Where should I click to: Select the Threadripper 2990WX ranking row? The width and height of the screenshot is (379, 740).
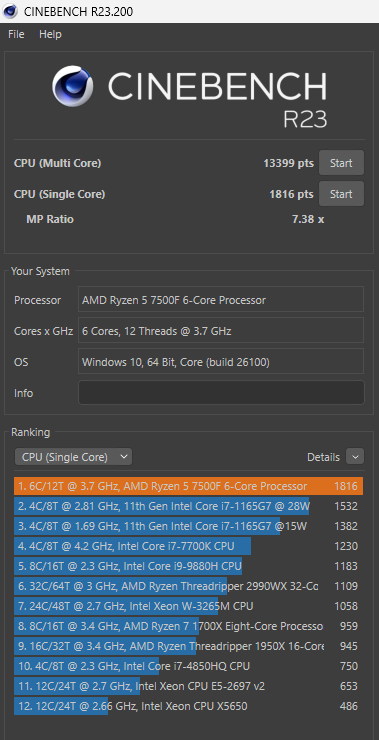pos(189,586)
